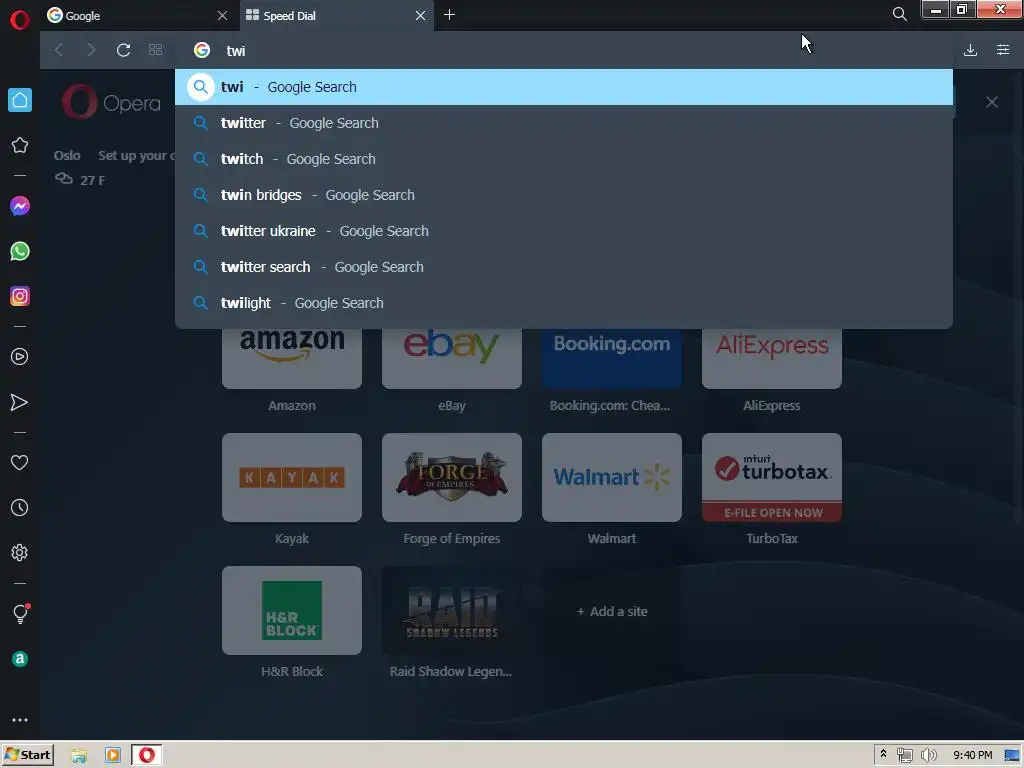Click the Speed Dial grid toolbar icon
The image size is (1024, 768).
(155, 50)
